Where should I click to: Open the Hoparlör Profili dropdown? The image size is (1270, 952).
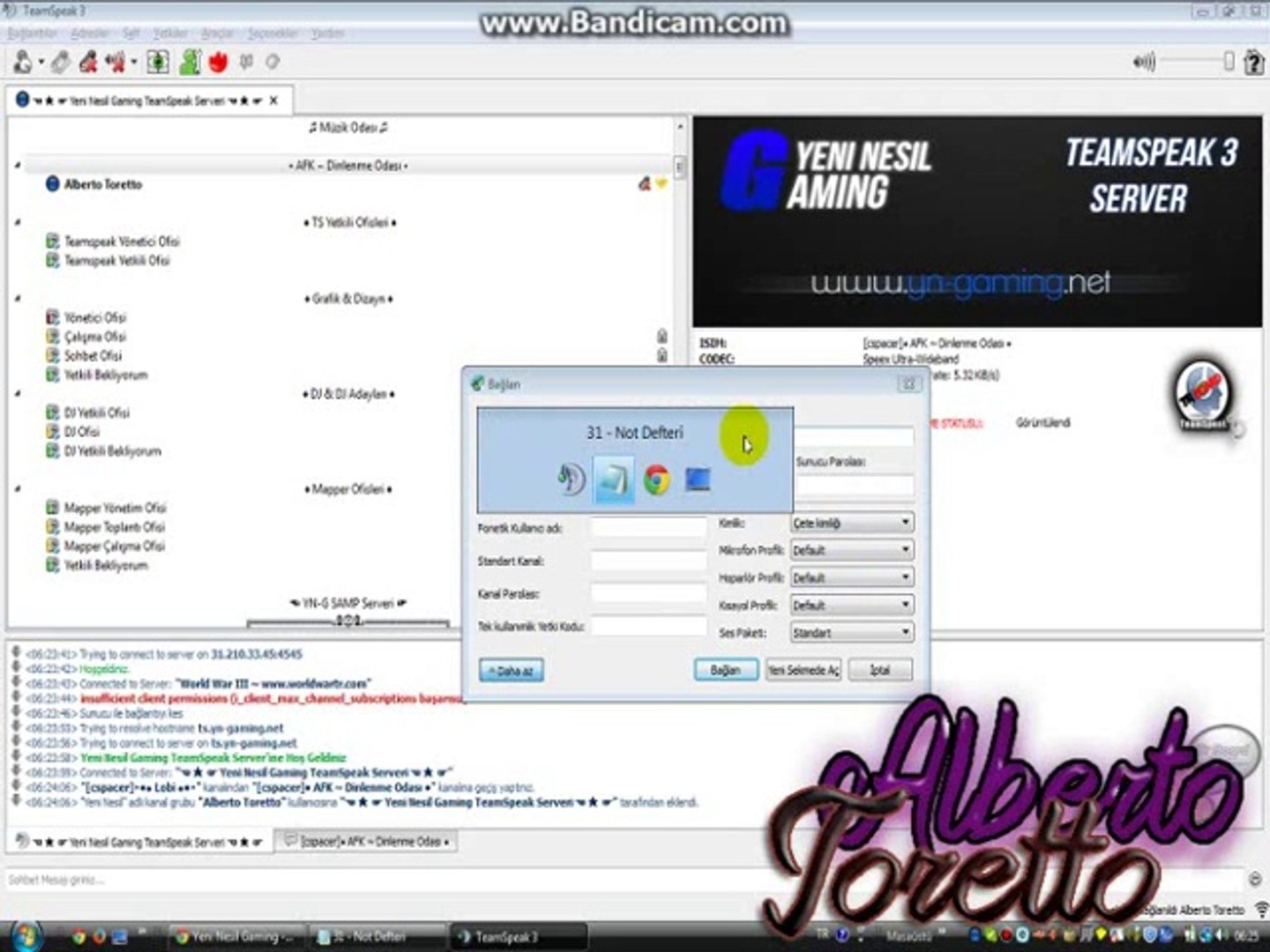tap(851, 577)
